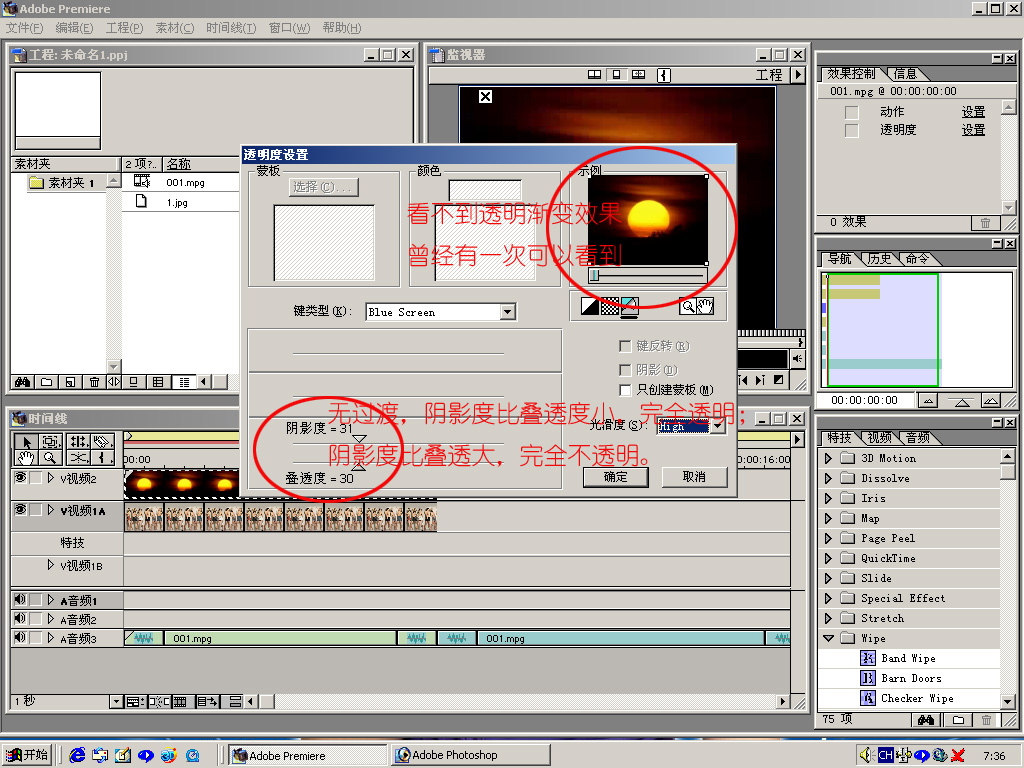Mute the A音频3 track speaker toggle
Screen dimensions: 1024x768
coord(20,637)
